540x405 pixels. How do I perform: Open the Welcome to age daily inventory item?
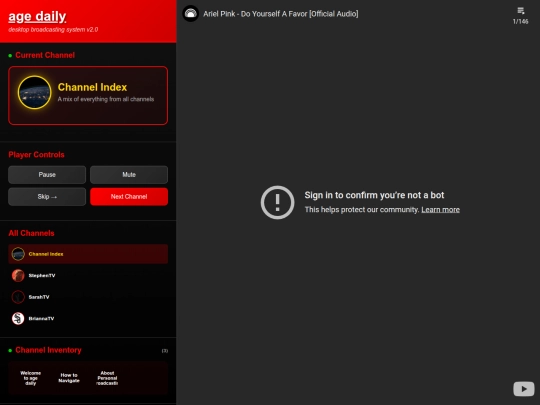(31, 378)
